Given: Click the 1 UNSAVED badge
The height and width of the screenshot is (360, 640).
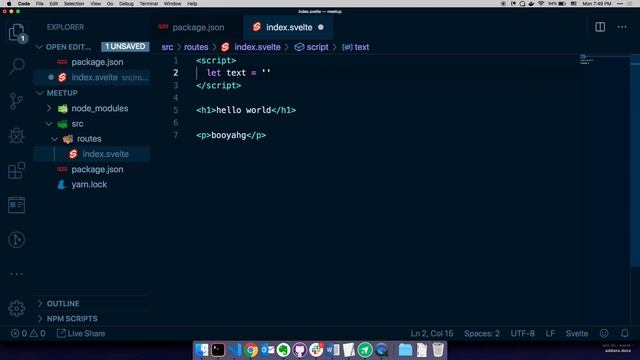Looking at the screenshot, I should click(x=125, y=47).
